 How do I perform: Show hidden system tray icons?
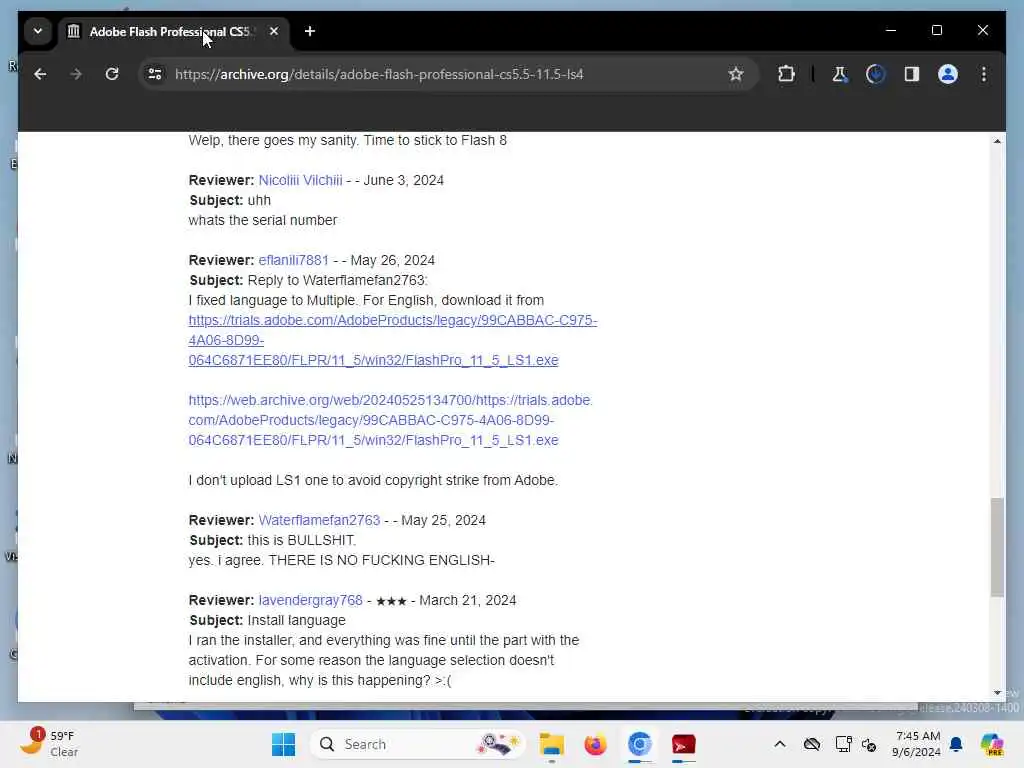click(x=780, y=744)
